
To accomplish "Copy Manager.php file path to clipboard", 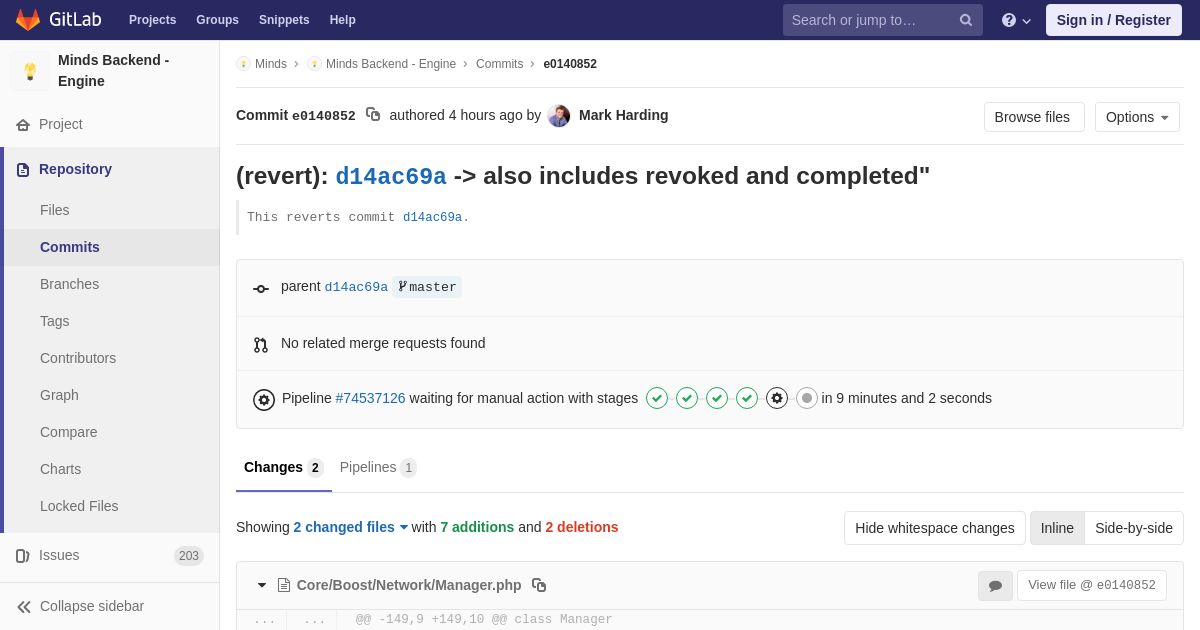I will click(539, 585).
